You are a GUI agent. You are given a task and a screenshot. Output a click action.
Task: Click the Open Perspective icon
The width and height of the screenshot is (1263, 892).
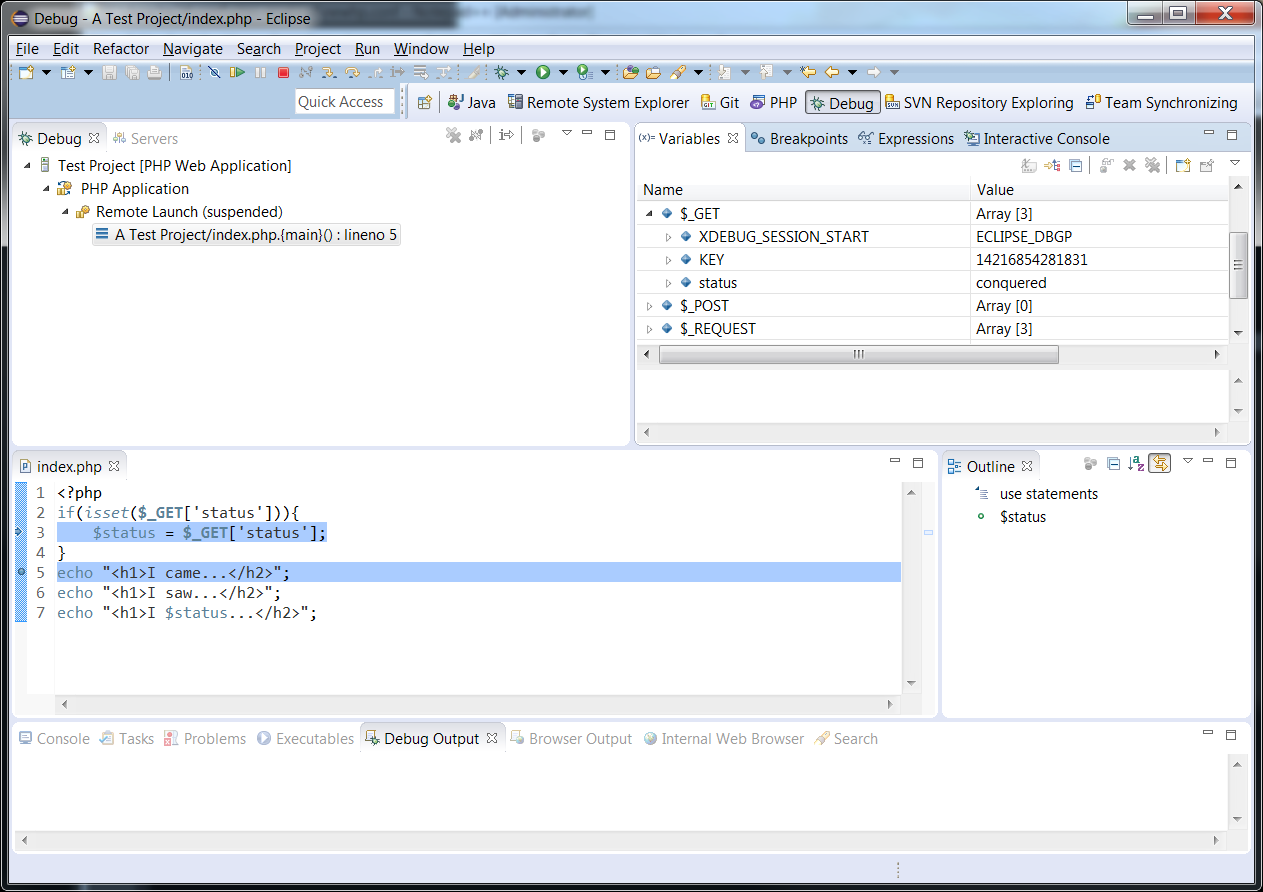coord(425,102)
